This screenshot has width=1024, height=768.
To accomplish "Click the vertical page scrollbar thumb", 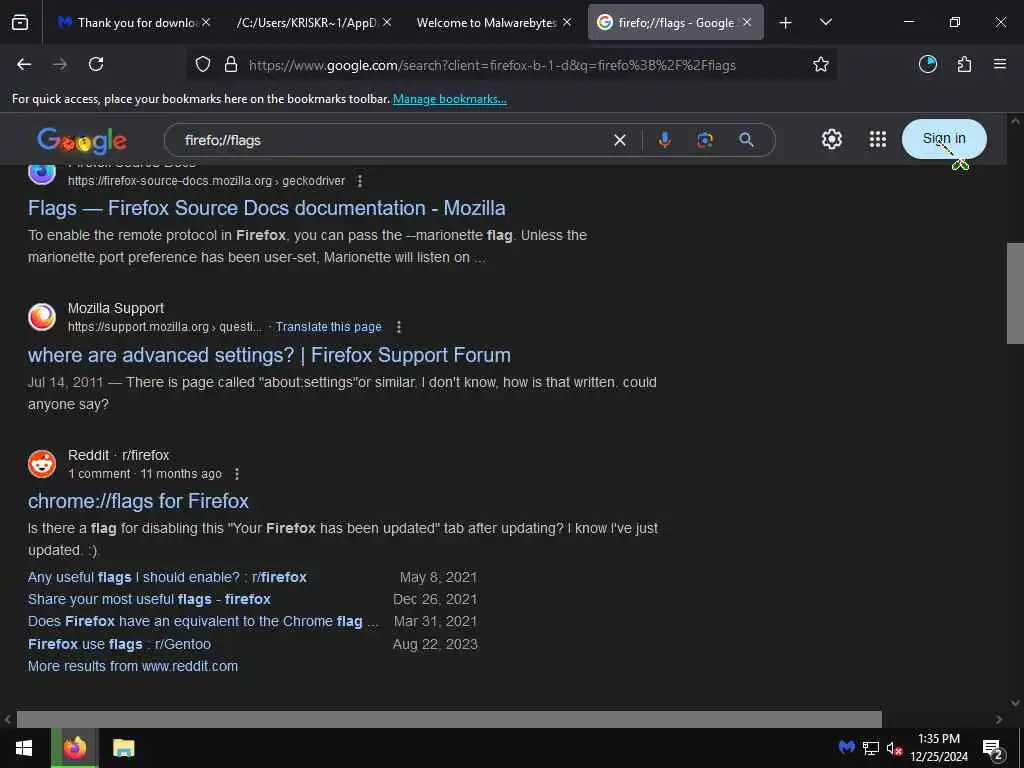I will 1015,293.
